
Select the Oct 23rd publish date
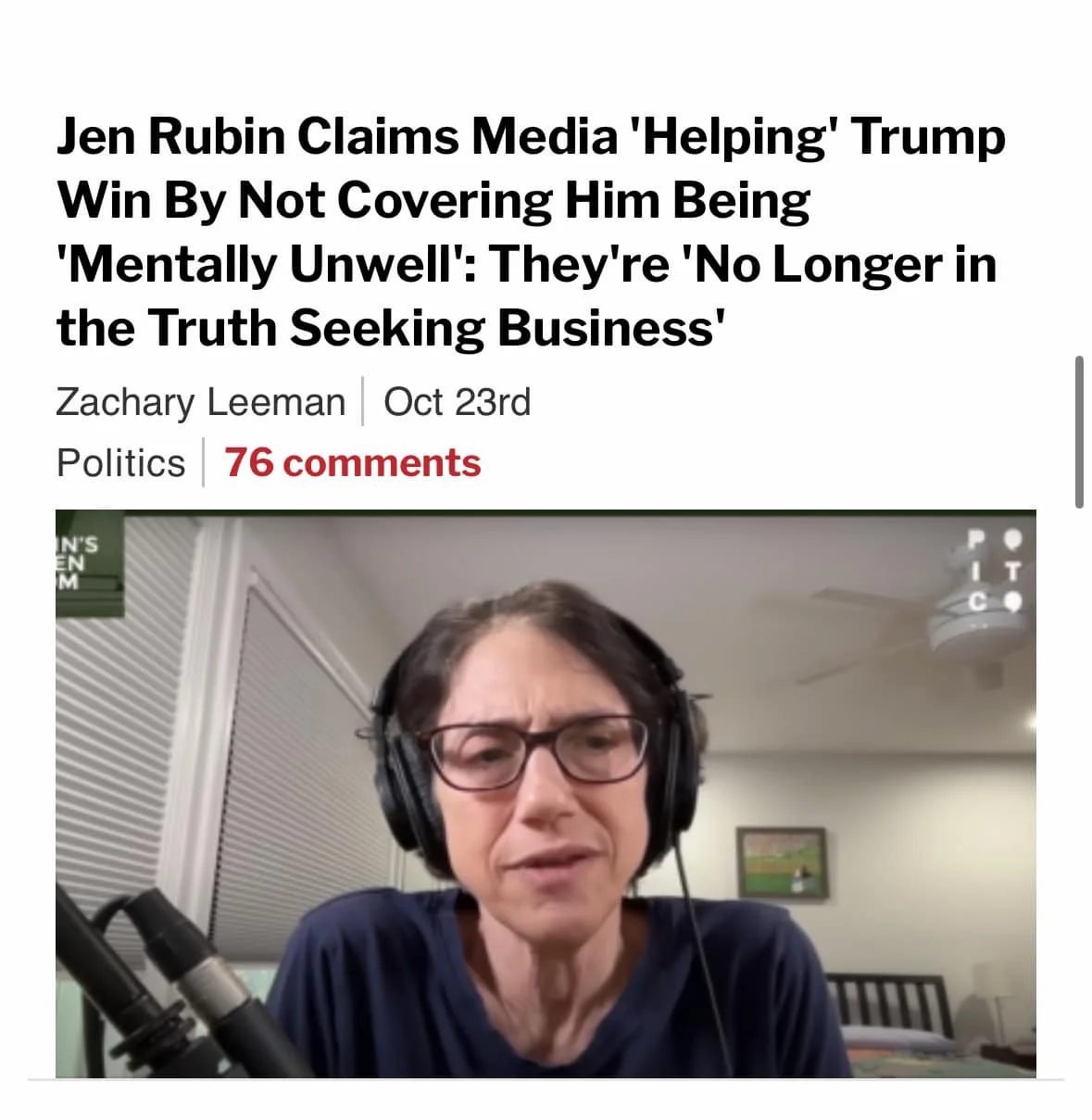point(457,402)
